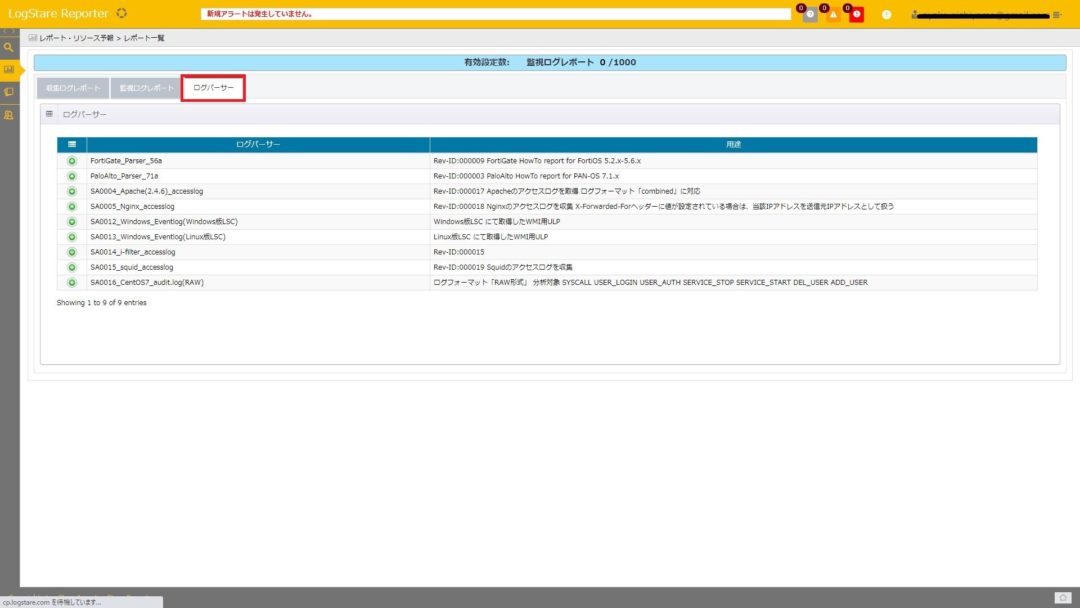Click green icon for SA0012_Windows_Eventlog(Windows版LSC)
The width and height of the screenshot is (1080, 608).
tap(72, 222)
